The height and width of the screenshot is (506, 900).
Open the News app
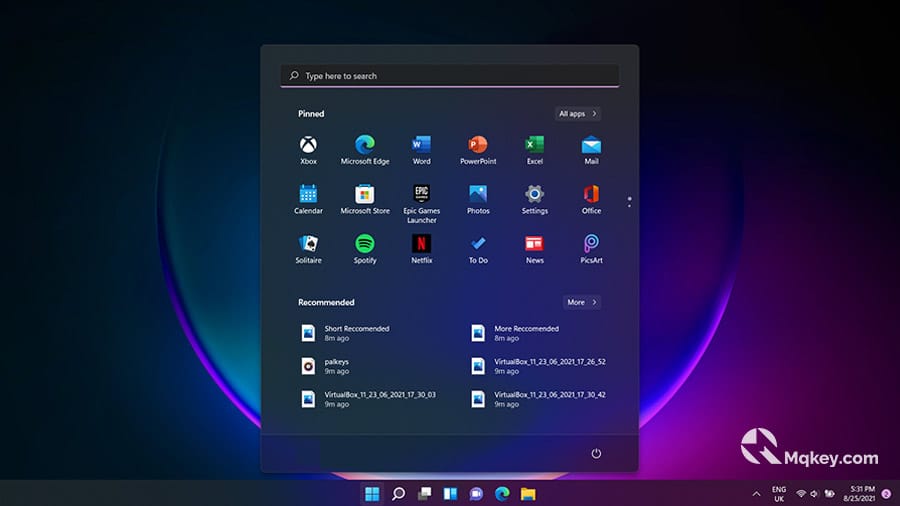[534, 249]
